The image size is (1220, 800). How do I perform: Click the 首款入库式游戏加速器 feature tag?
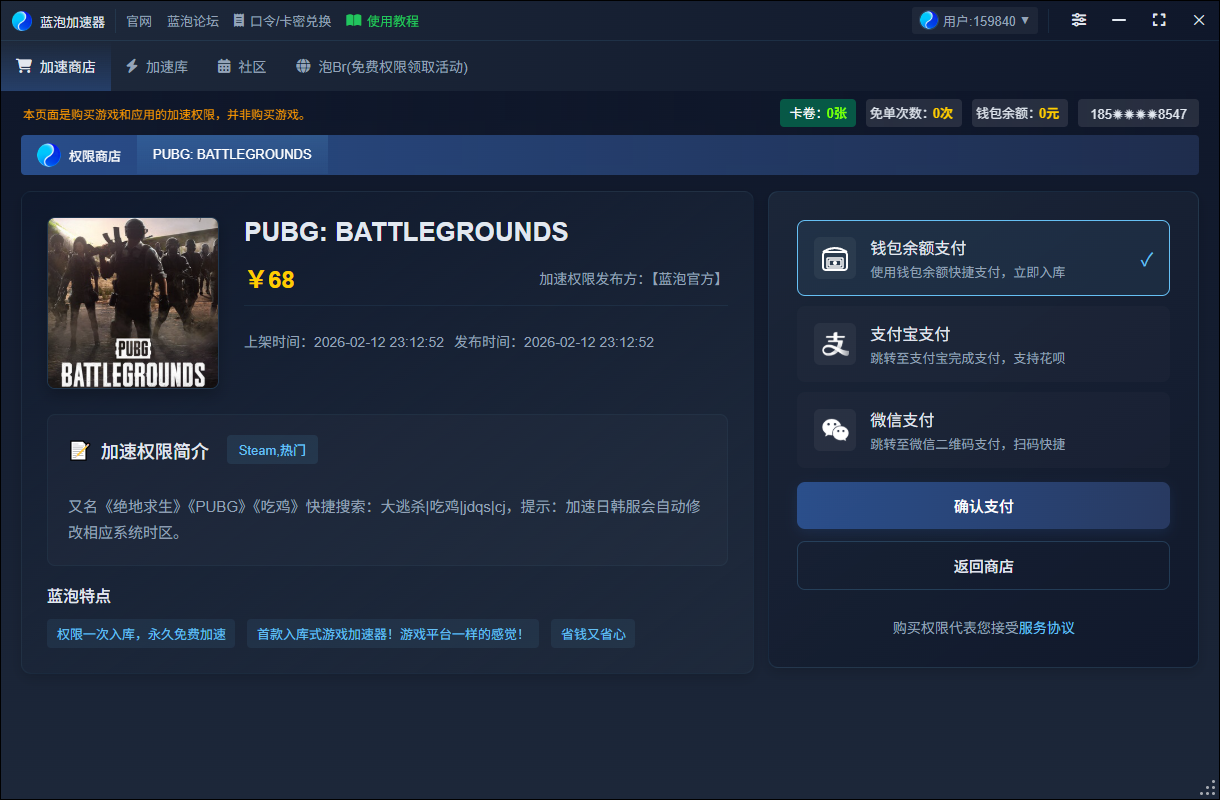coord(393,634)
